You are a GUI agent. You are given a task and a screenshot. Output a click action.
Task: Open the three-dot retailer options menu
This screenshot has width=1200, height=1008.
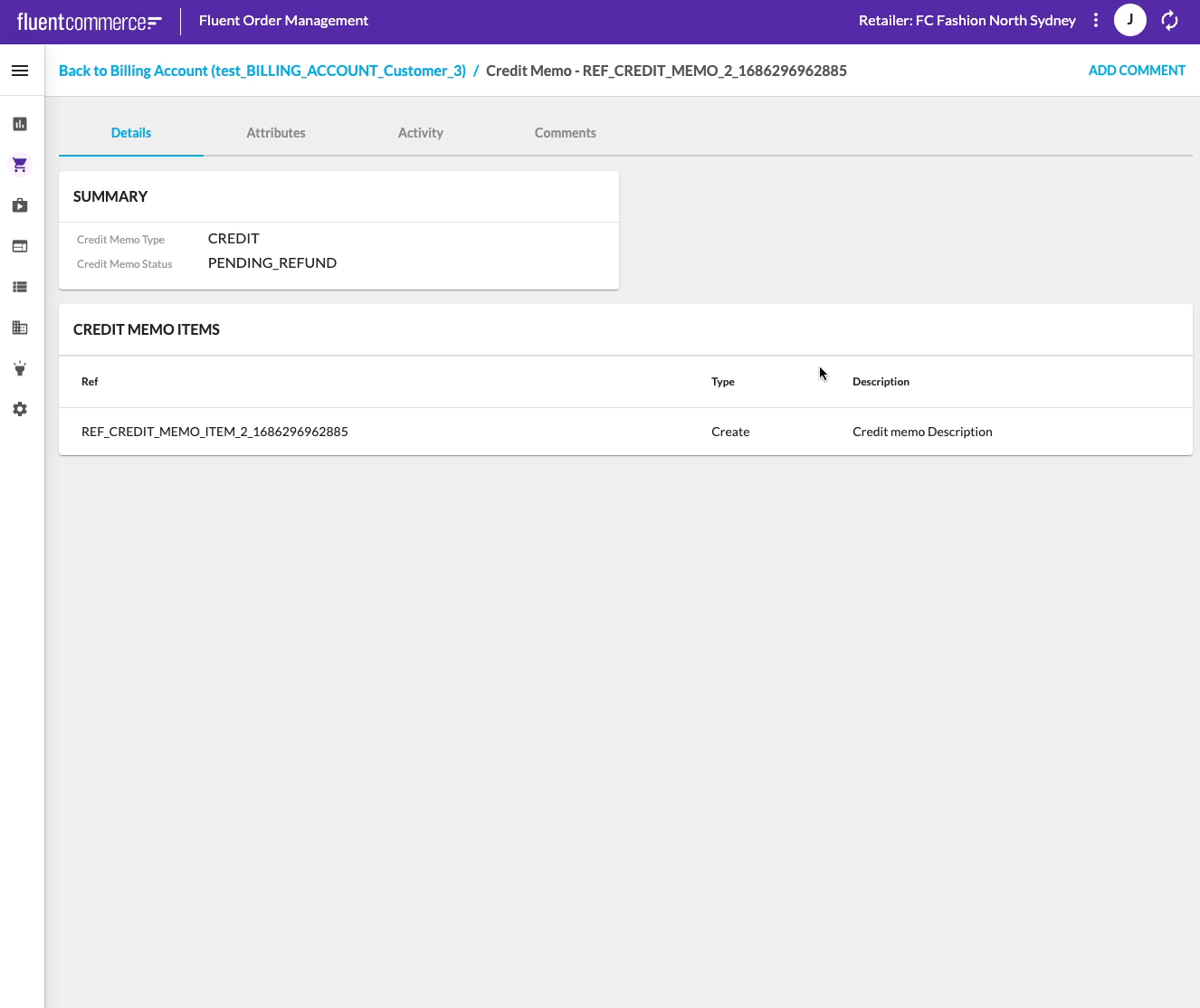point(1096,20)
